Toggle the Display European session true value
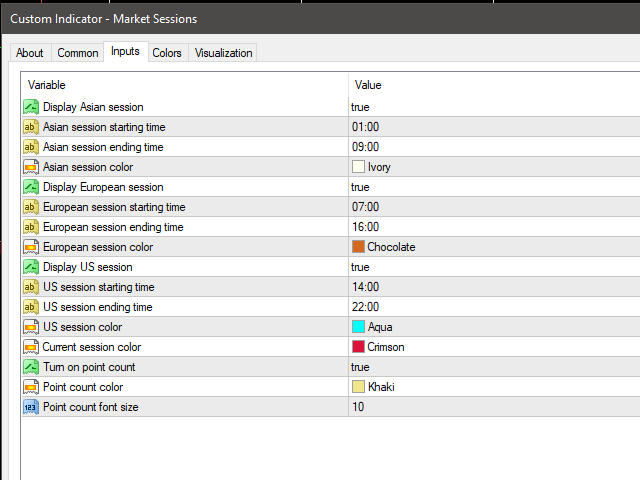Image resolution: width=640 pixels, height=480 pixels. 360,187
